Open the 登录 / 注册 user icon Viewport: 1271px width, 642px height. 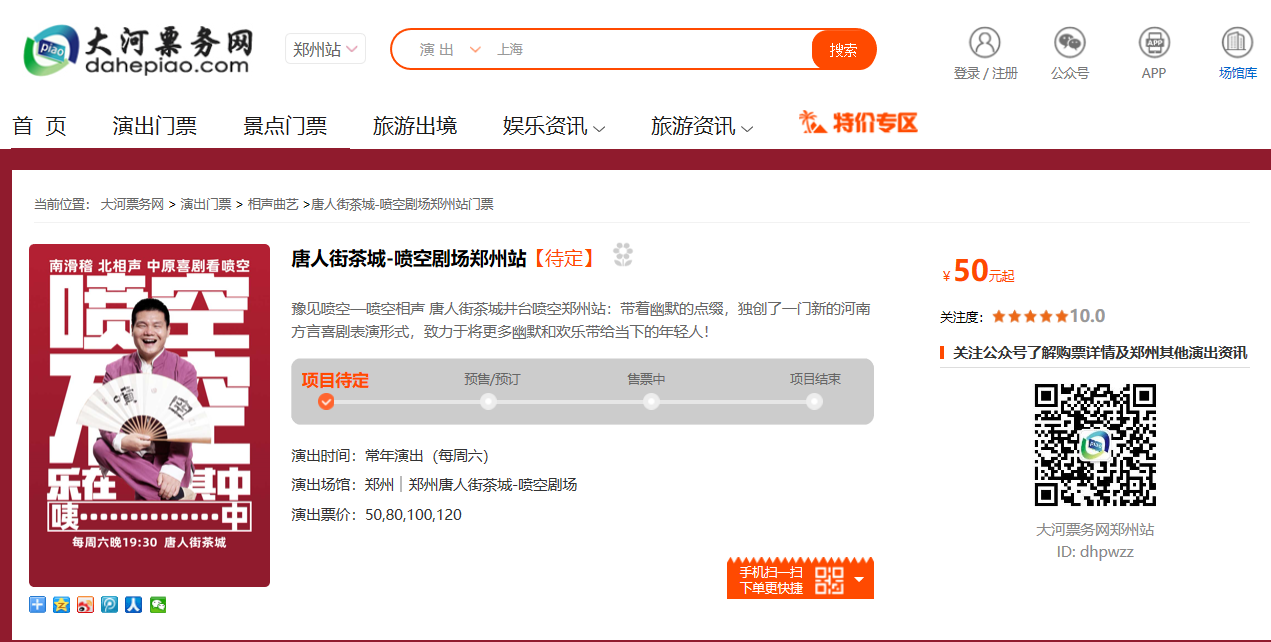tap(985, 42)
